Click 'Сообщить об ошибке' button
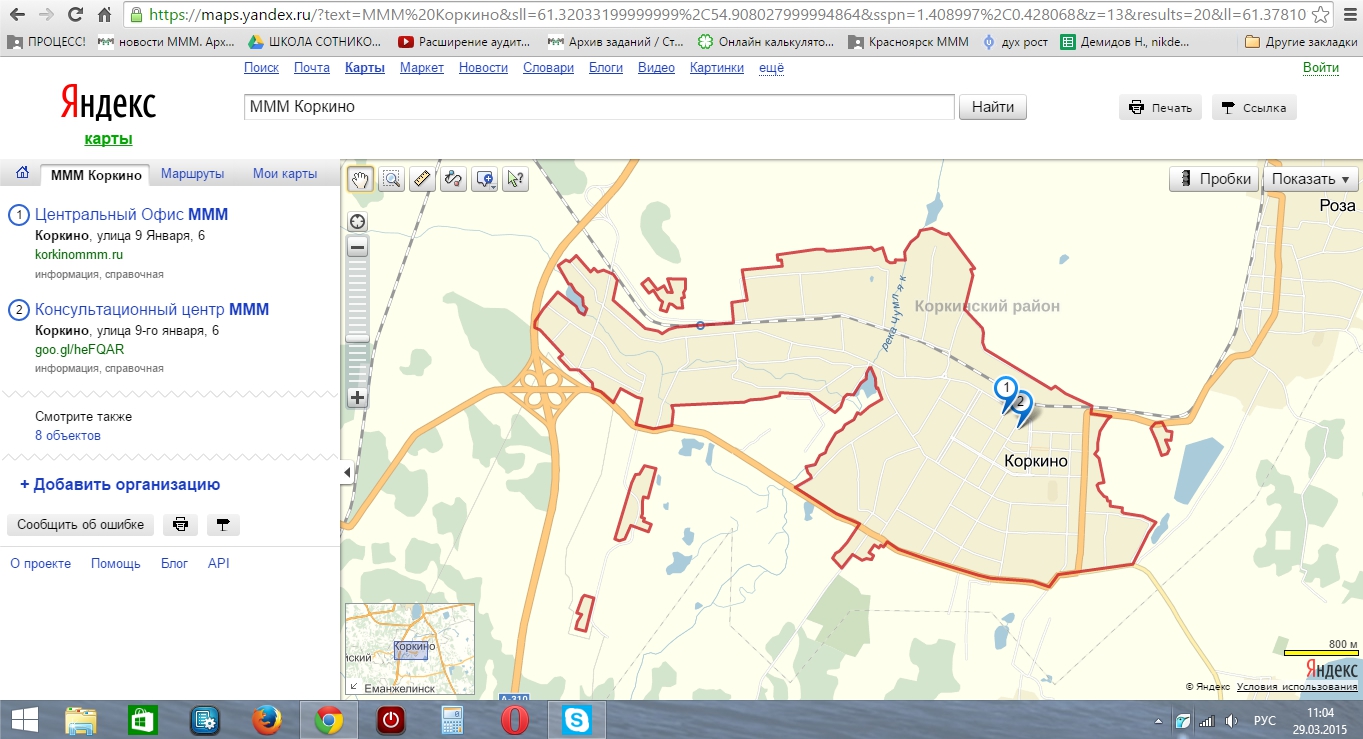Viewport: 1363px width, 739px height. click(x=80, y=524)
